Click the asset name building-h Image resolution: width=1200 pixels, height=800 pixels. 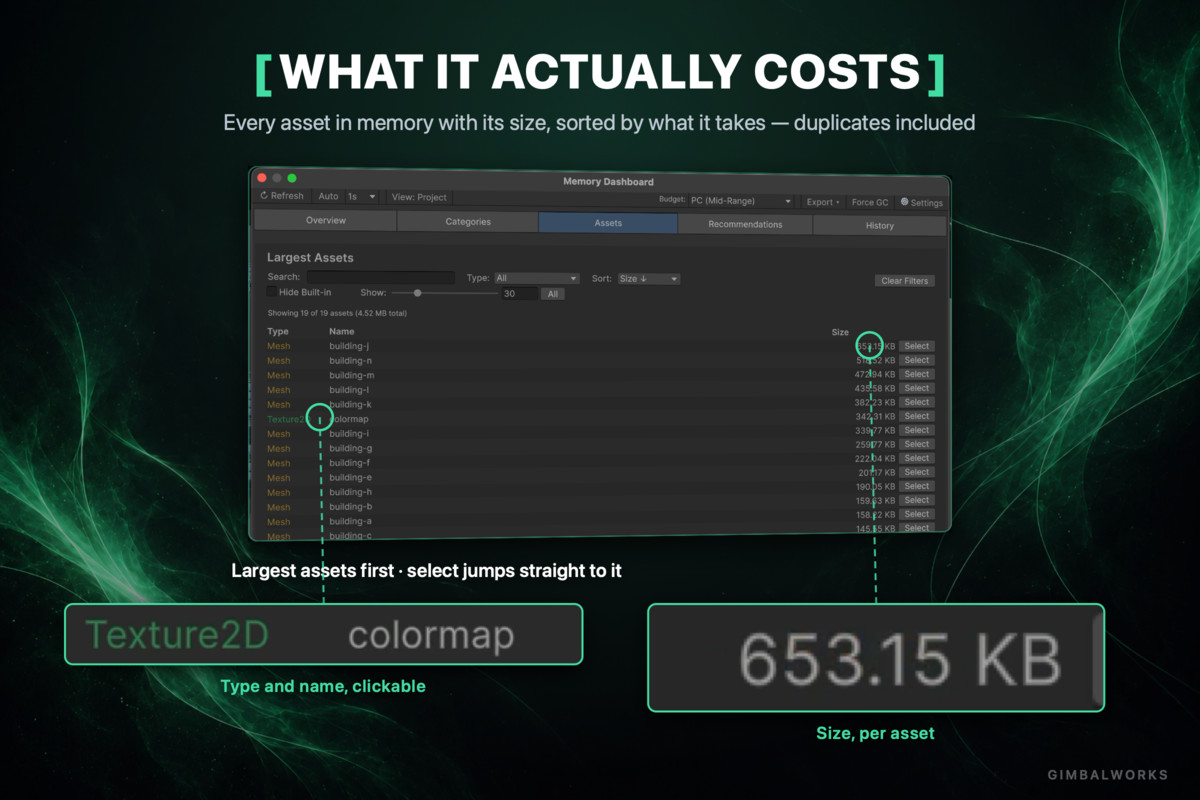coord(350,492)
